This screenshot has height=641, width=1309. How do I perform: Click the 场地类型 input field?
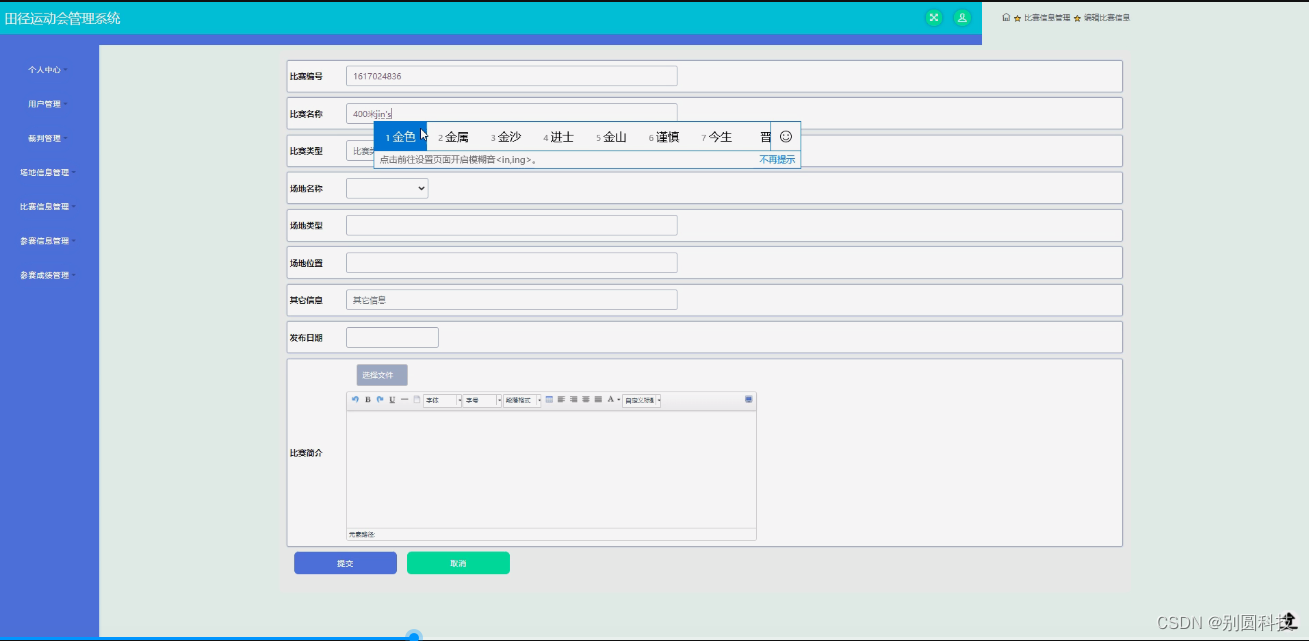coord(512,225)
